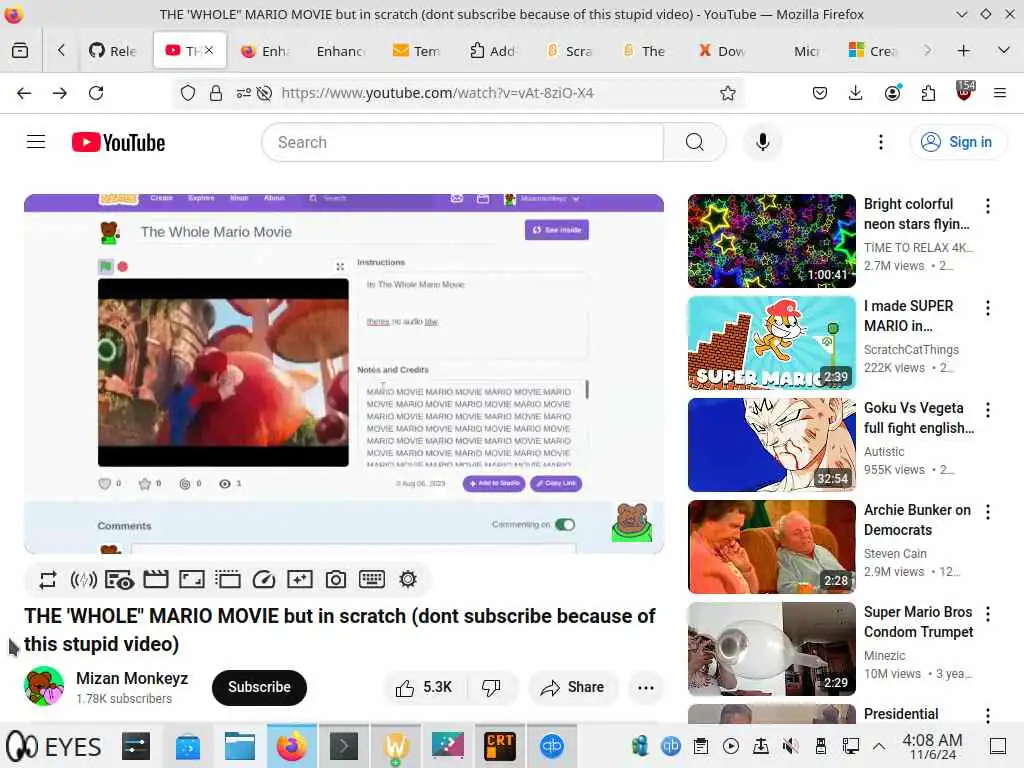Open options menu for Goku Vs Vegeta
This screenshot has height=768, width=1024.
pyautogui.click(x=988, y=410)
